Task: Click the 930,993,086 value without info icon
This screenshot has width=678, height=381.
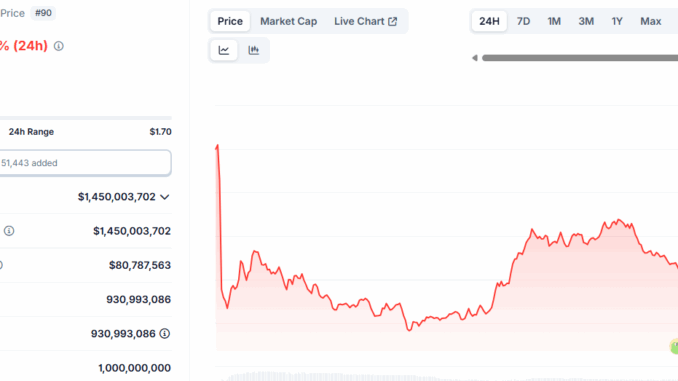Action: pyautogui.click(x=138, y=299)
